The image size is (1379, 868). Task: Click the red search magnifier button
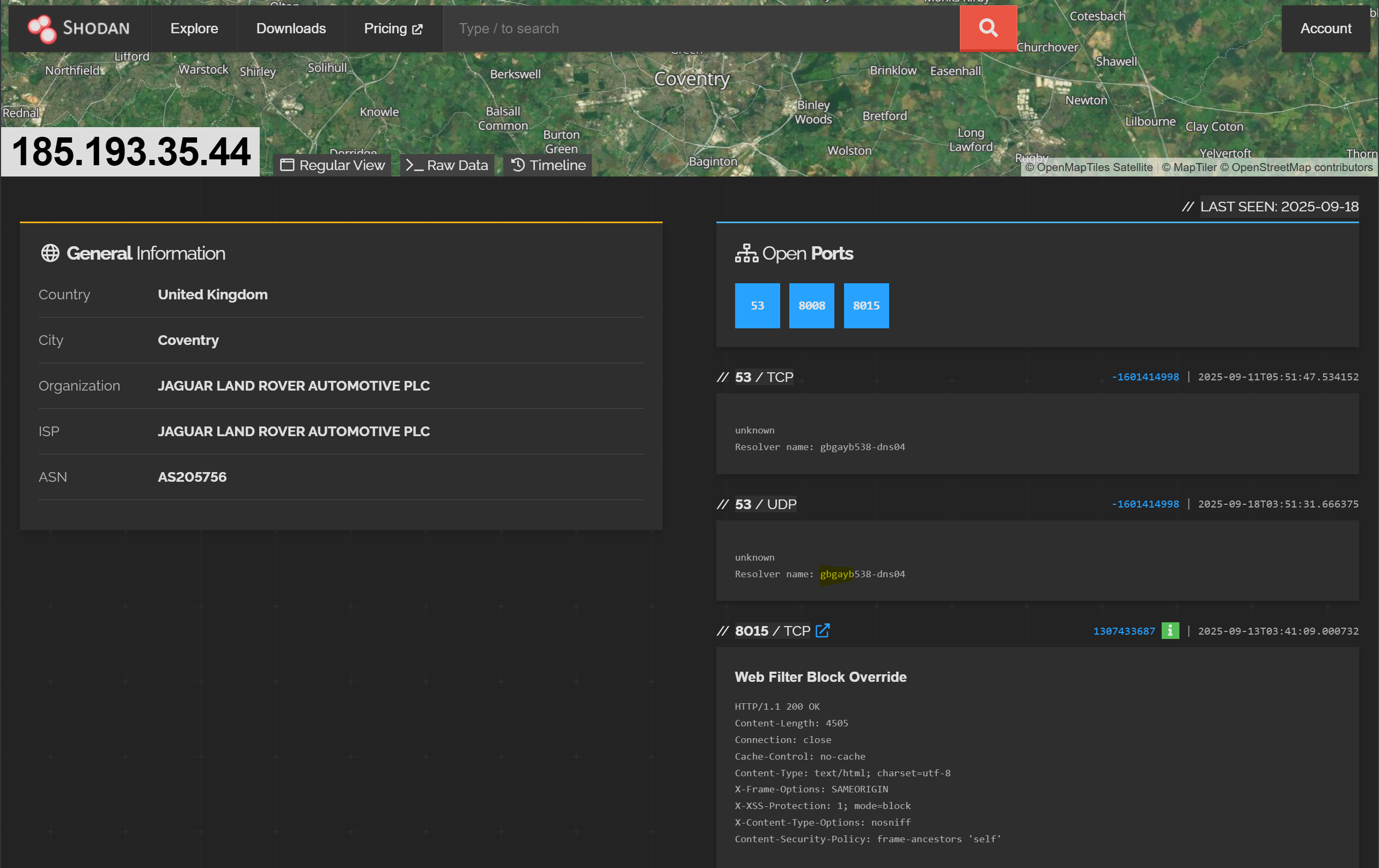(987, 28)
